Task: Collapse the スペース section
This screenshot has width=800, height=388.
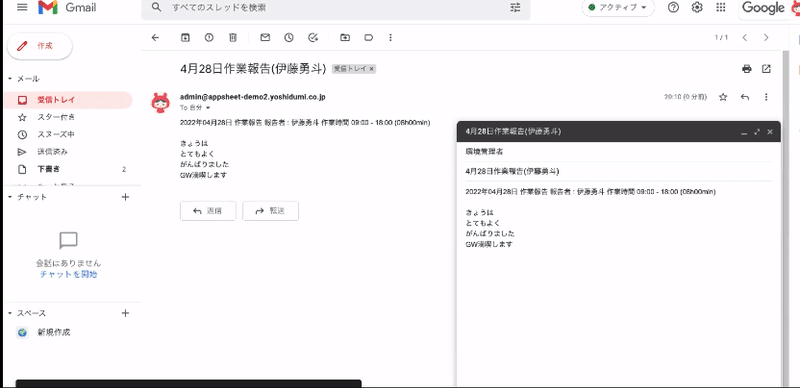Action: pyautogui.click(x=10, y=313)
